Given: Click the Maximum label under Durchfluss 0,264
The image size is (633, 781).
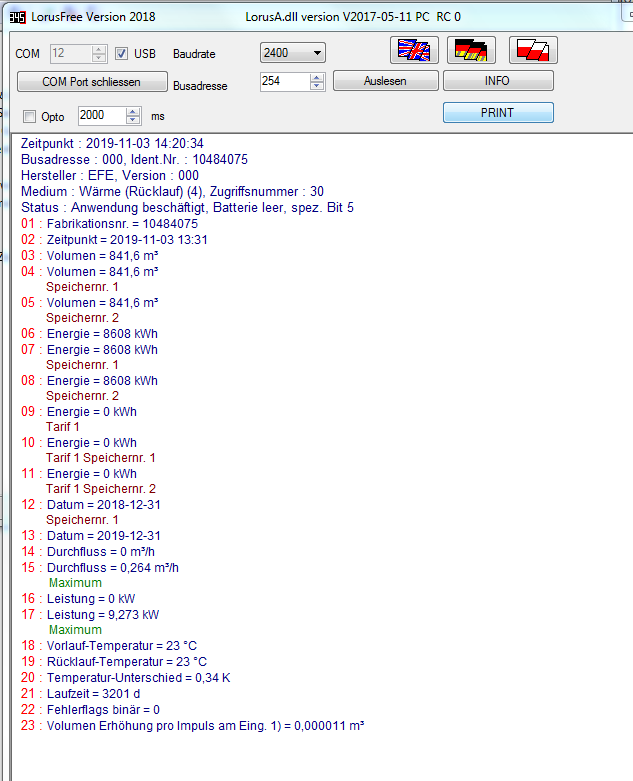Looking at the screenshot, I should (75, 583).
